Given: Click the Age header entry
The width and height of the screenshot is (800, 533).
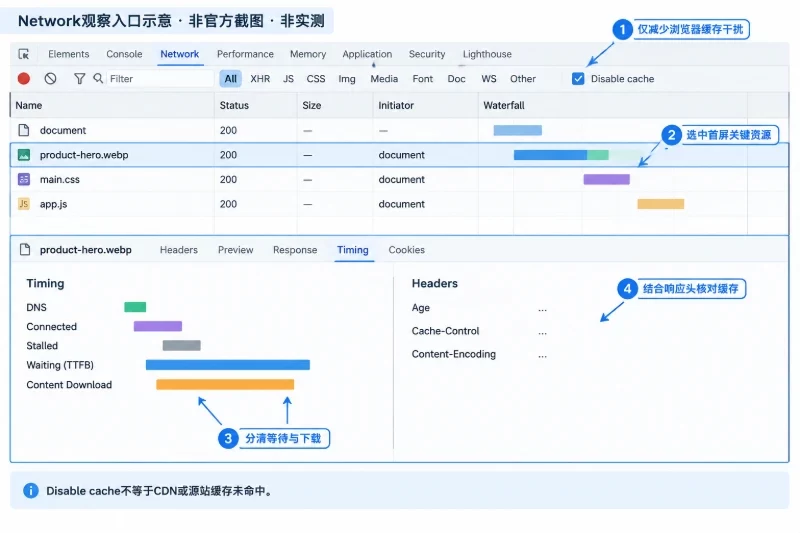Looking at the screenshot, I should click(x=420, y=308).
